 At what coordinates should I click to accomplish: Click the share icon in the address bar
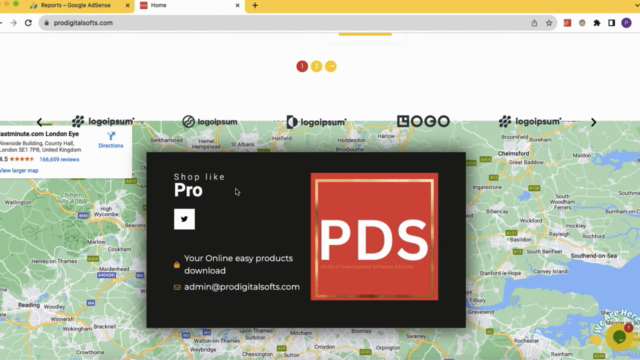pyautogui.click(x=534, y=23)
